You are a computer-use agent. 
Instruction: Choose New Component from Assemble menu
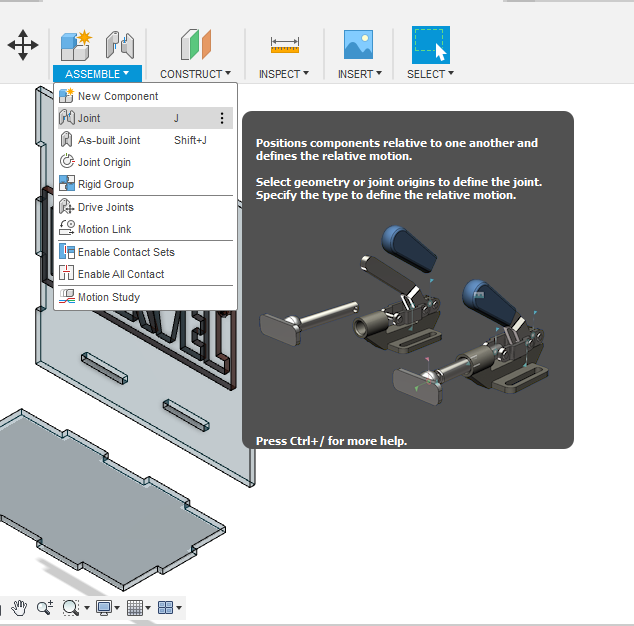click(145, 96)
